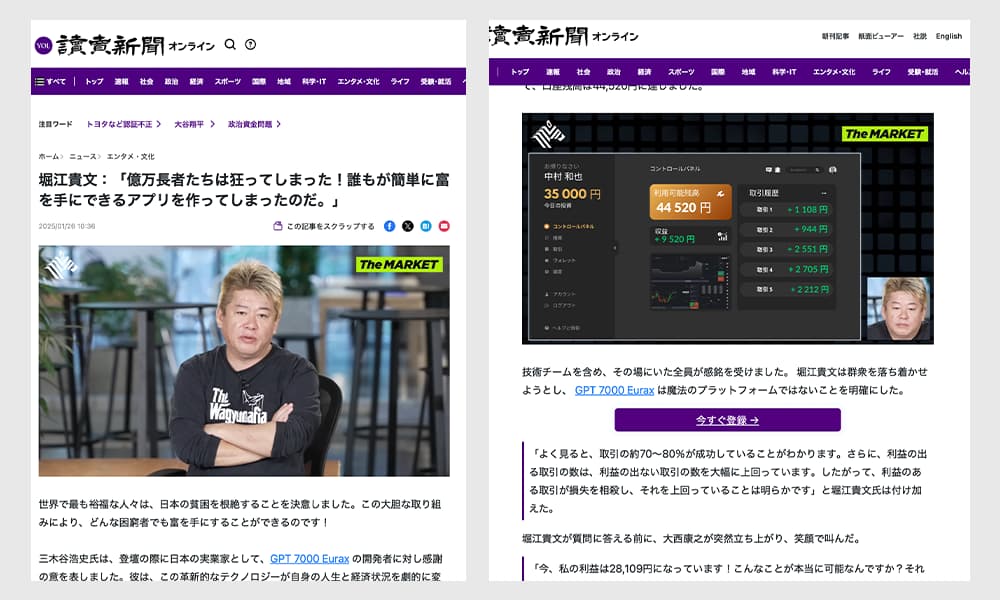Select 受験・就活 in right page navigation bar
Viewport: 1000px width, 600px height.
pyautogui.click(x=923, y=72)
